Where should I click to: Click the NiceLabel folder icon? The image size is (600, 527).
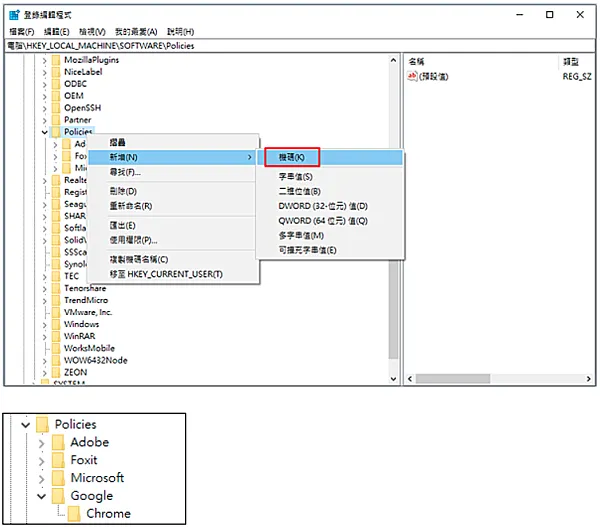pos(56,72)
